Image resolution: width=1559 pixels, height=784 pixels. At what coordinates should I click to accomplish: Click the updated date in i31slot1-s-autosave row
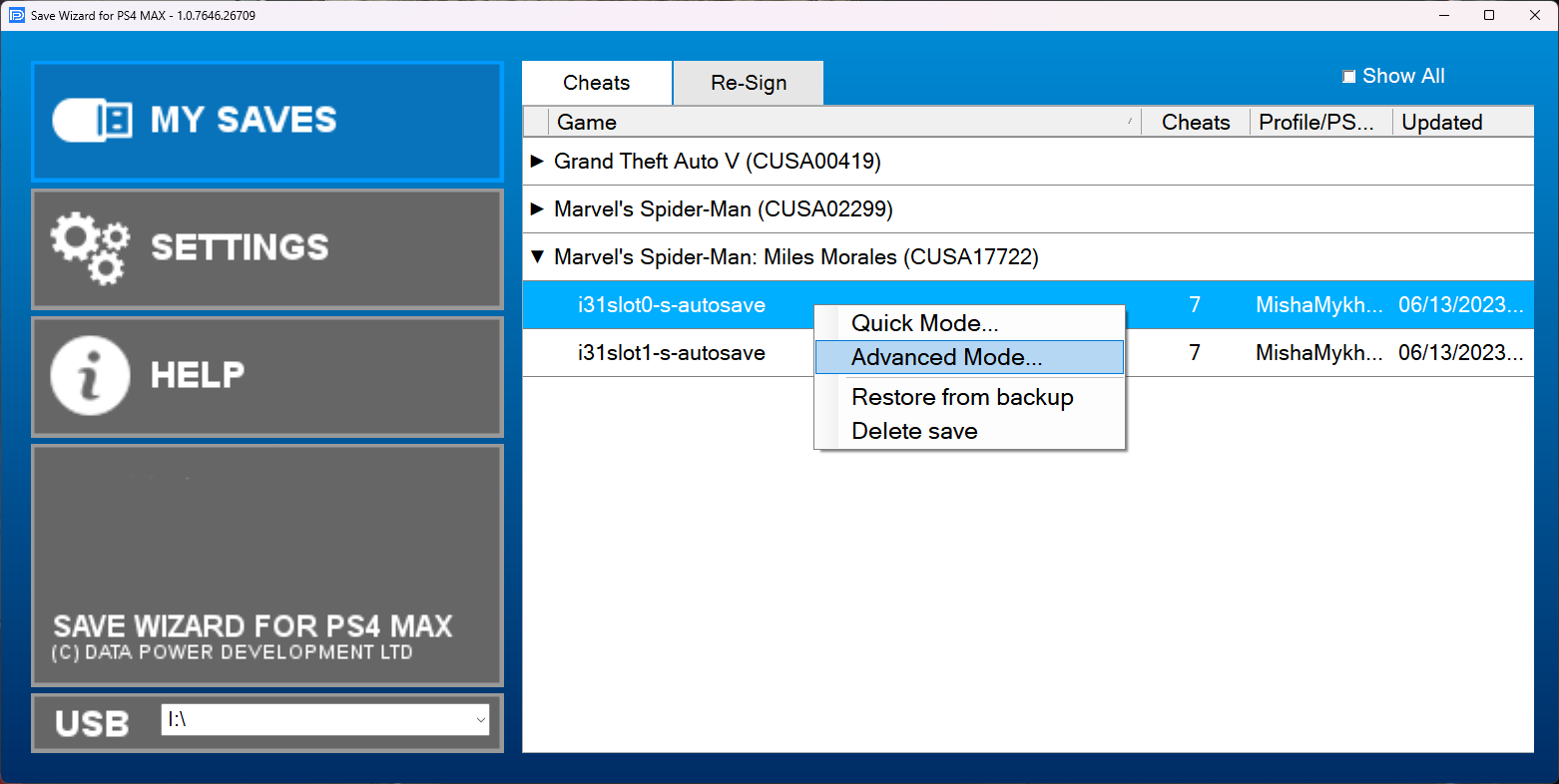(1461, 353)
